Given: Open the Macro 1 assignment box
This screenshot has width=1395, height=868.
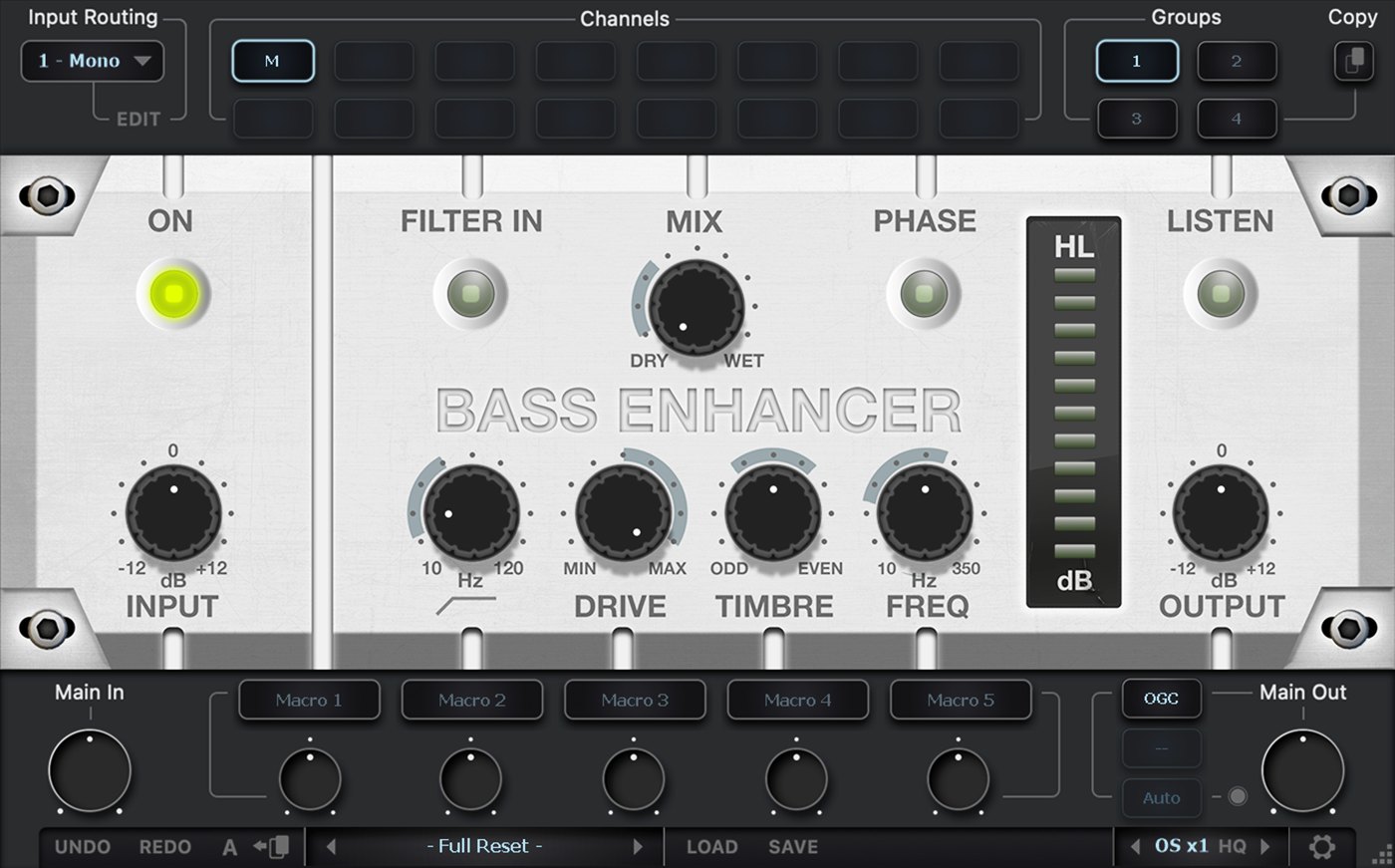Looking at the screenshot, I should [x=309, y=700].
